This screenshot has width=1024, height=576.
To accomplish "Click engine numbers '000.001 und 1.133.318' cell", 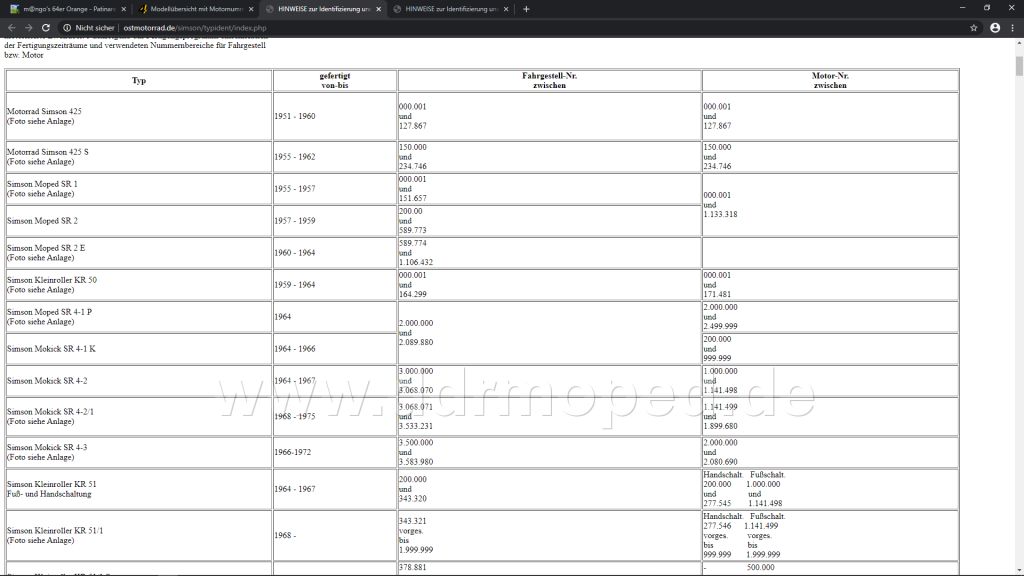I will pyautogui.click(x=830, y=205).
